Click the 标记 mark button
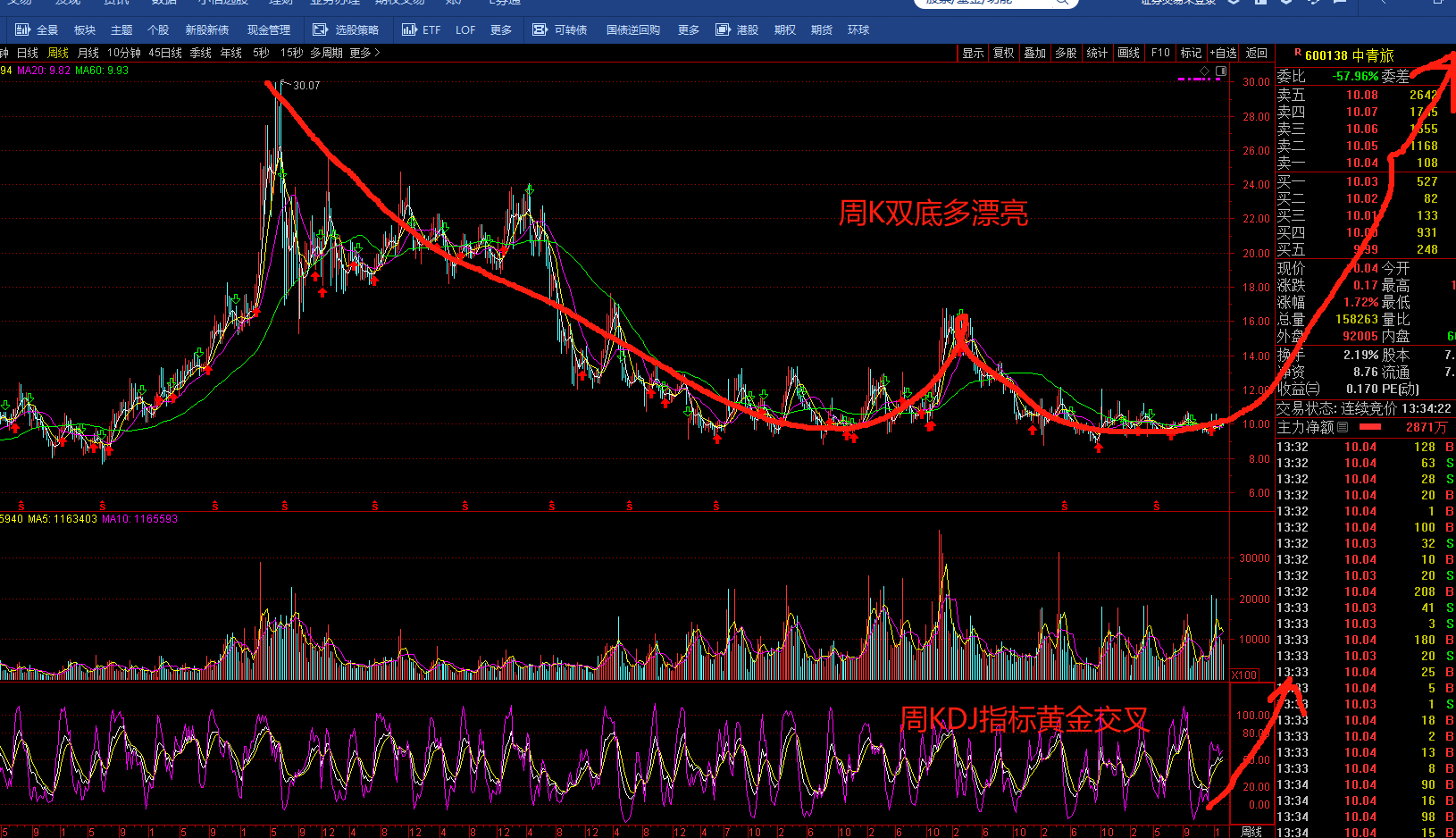The image size is (1456, 838). pyautogui.click(x=1192, y=53)
